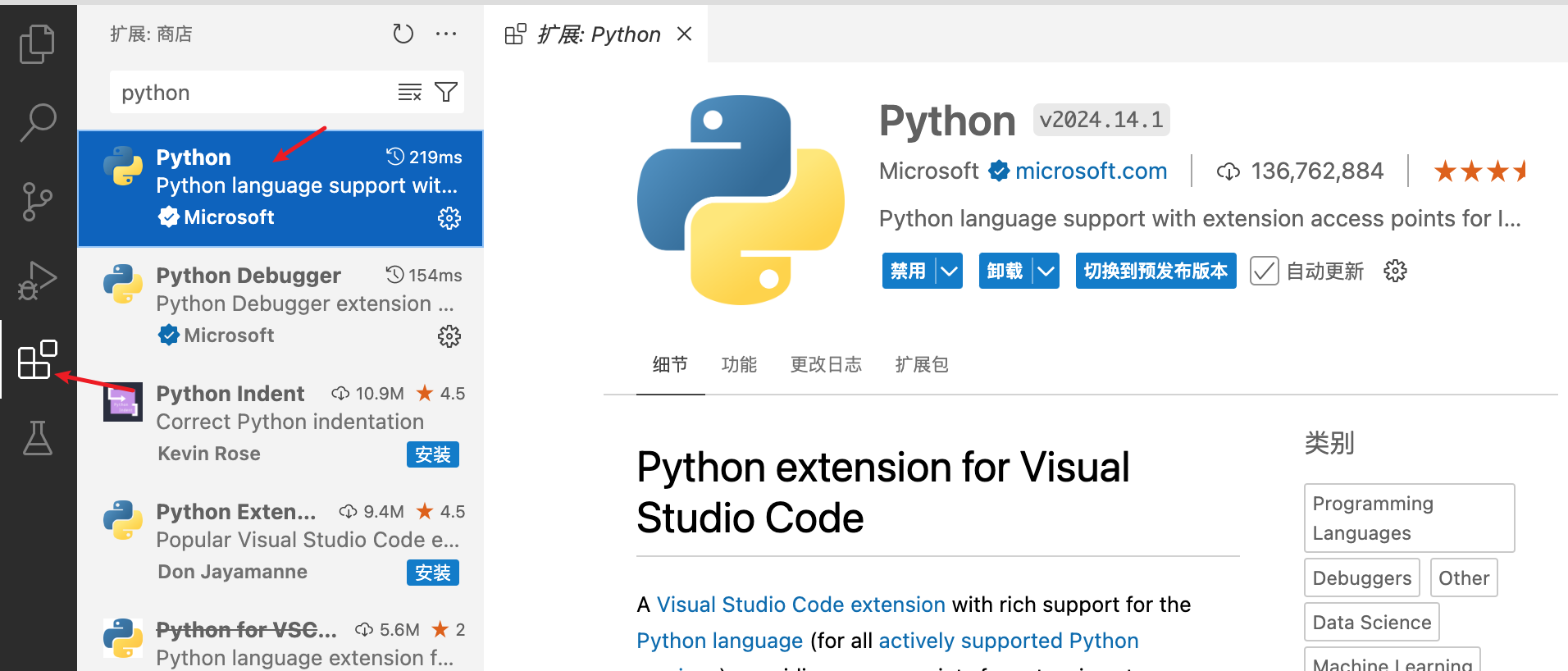Expand the disable button dropdown arrow
The image size is (1568, 671).
pyautogui.click(x=950, y=271)
